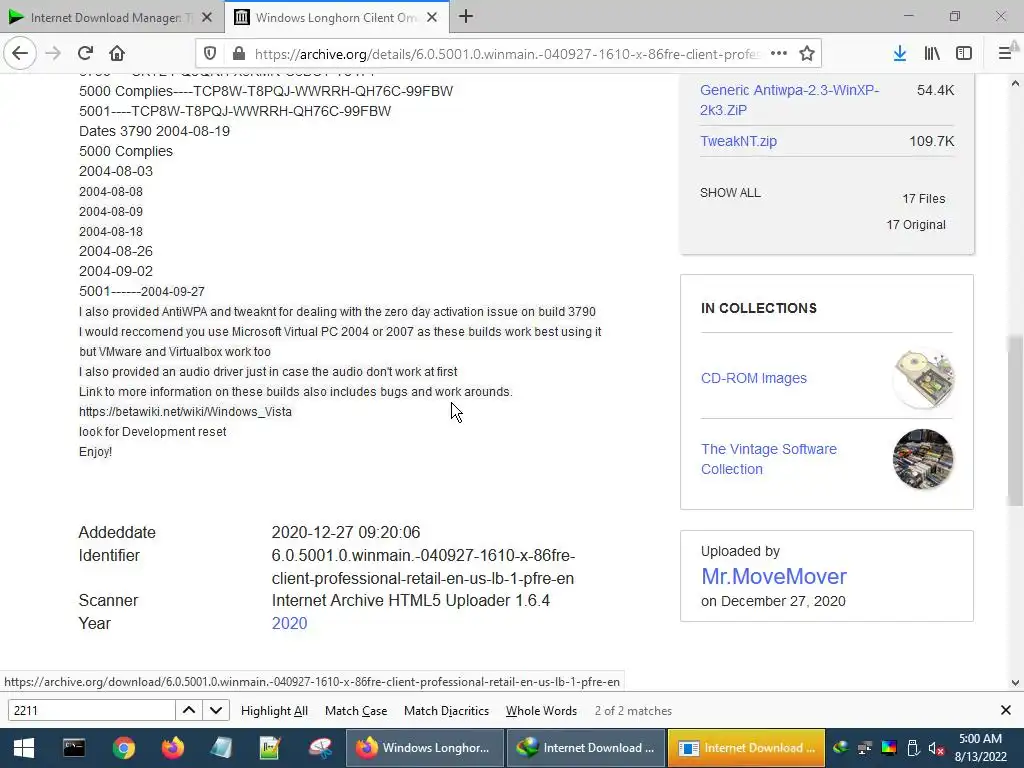Image resolution: width=1024 pixels, height=768 pixels.
Task: Go to the browser home page
Action: (117, 53)
